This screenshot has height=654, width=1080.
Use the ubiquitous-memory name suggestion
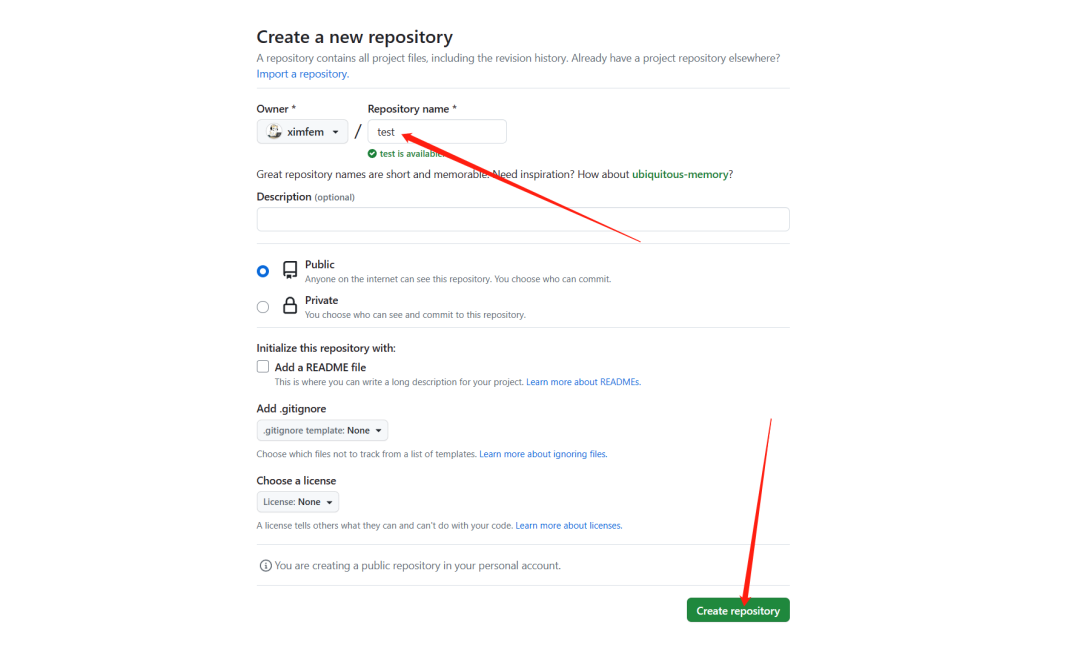point(680,174)
